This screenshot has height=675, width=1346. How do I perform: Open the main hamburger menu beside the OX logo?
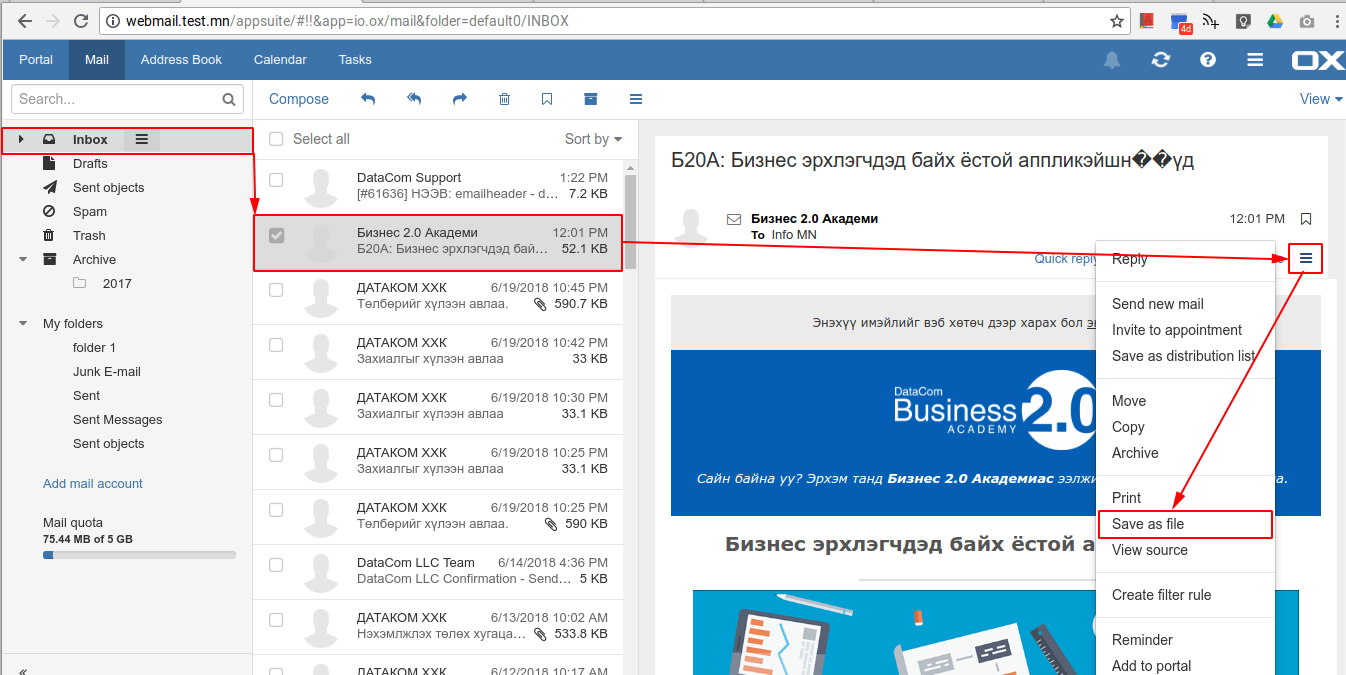click(1255, 60)
